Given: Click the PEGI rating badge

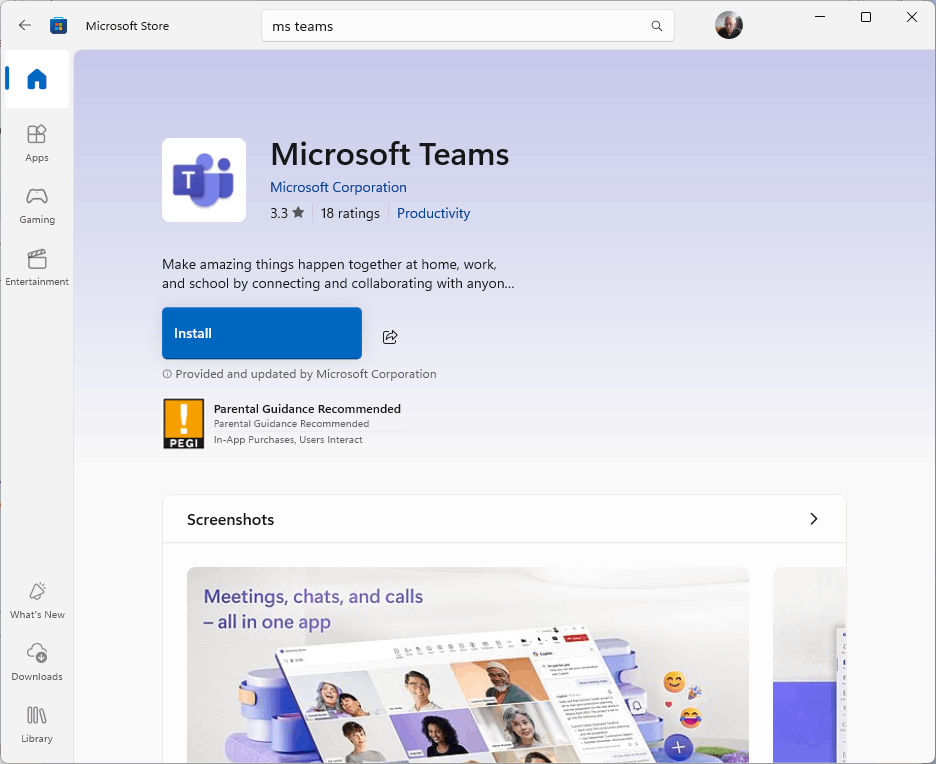Looking at the screenshot, I should coord(184,424).
